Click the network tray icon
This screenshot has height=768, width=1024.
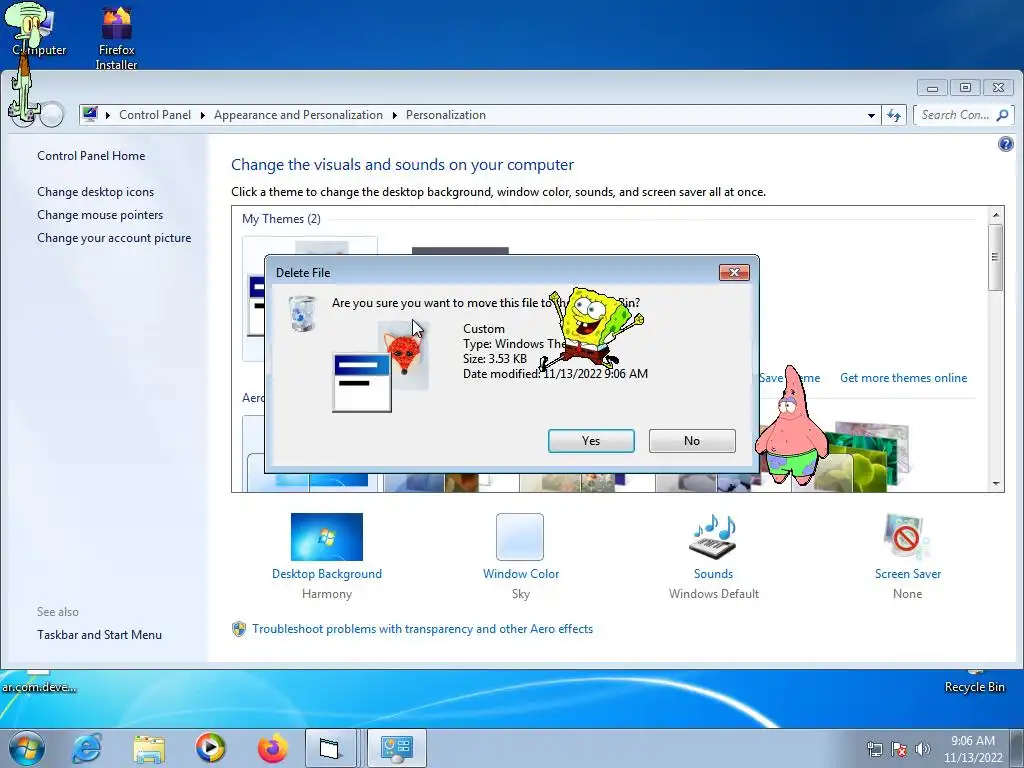click(x=875, y=749)
